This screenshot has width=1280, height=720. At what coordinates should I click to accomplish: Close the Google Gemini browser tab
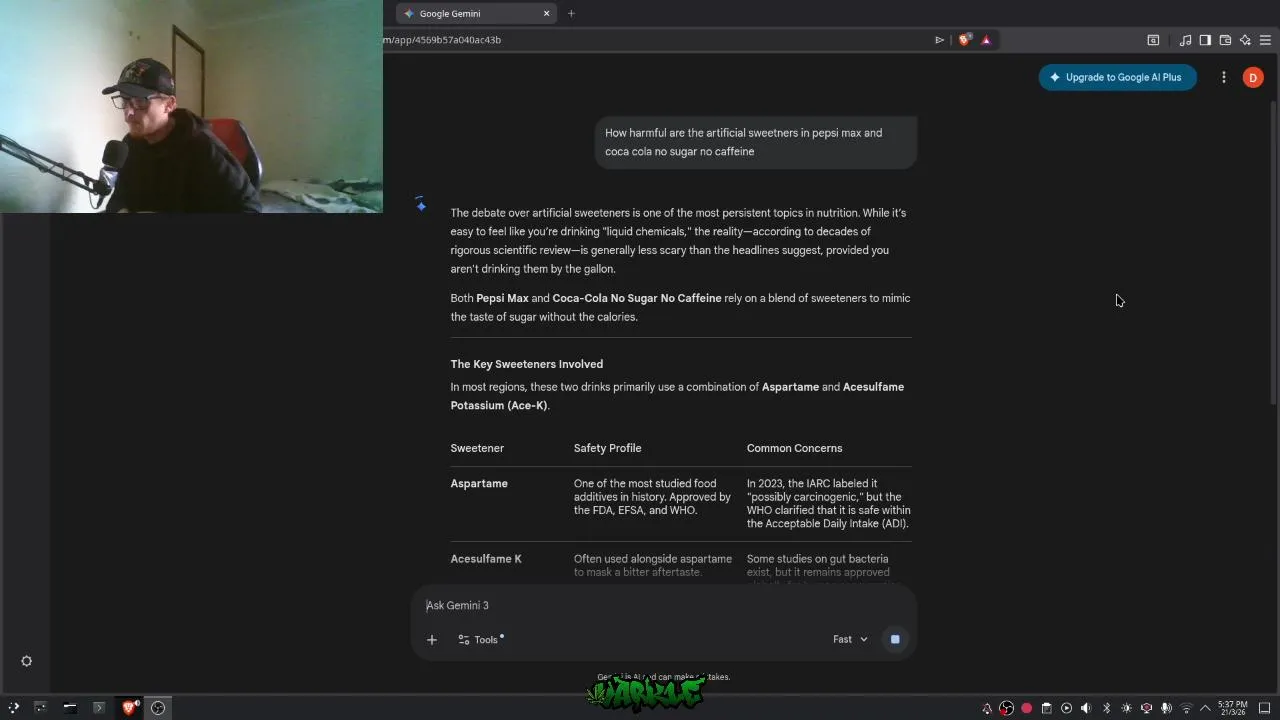click(x=546, y=13)
